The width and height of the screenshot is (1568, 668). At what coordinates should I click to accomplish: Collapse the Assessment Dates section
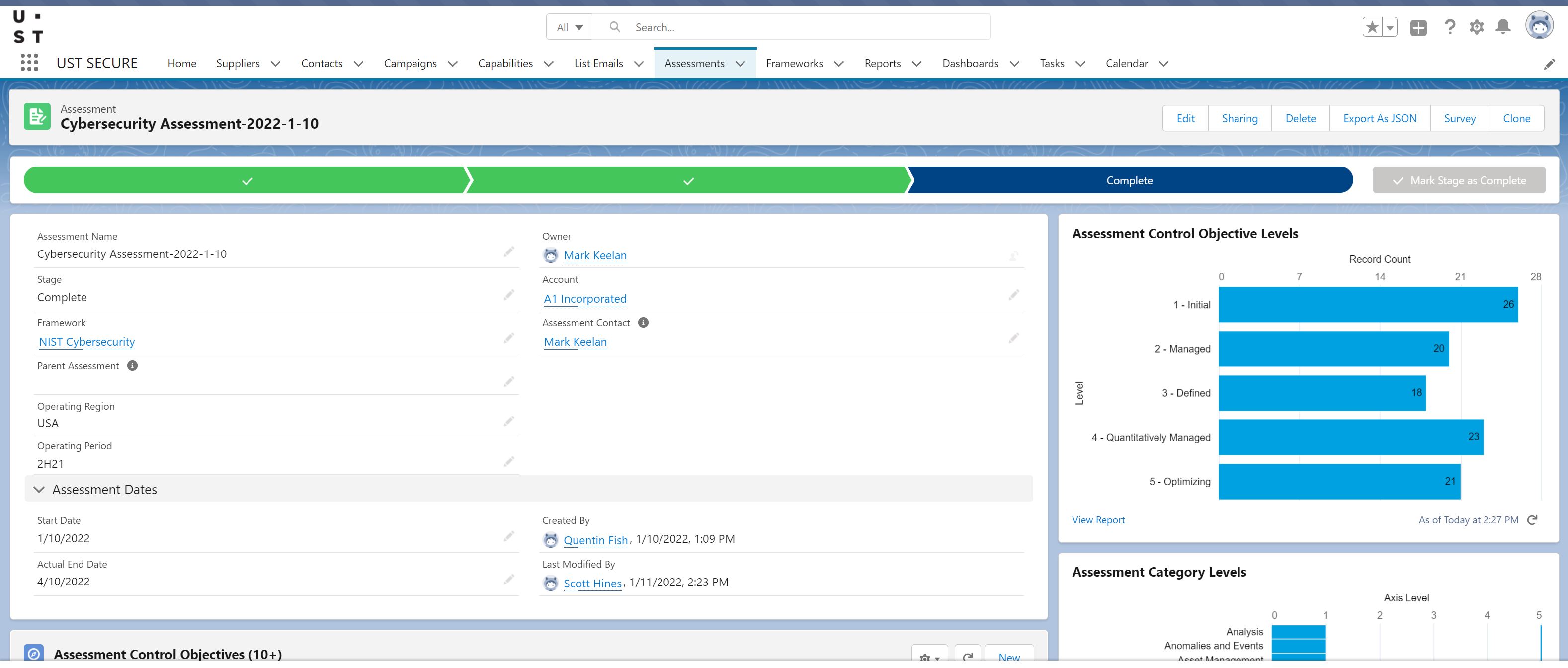39,490
